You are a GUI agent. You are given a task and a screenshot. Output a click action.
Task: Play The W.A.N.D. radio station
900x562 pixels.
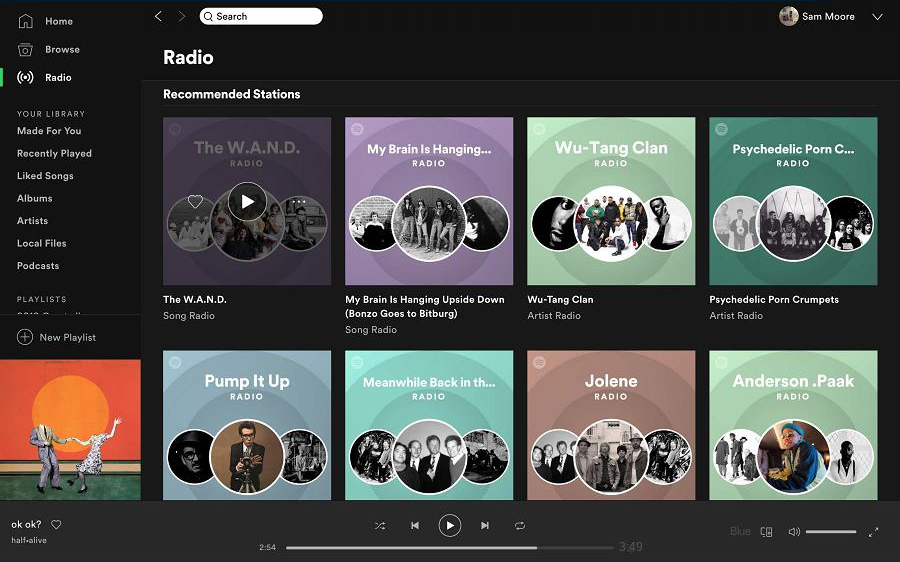pyautogui.click(x=247, y=202)
